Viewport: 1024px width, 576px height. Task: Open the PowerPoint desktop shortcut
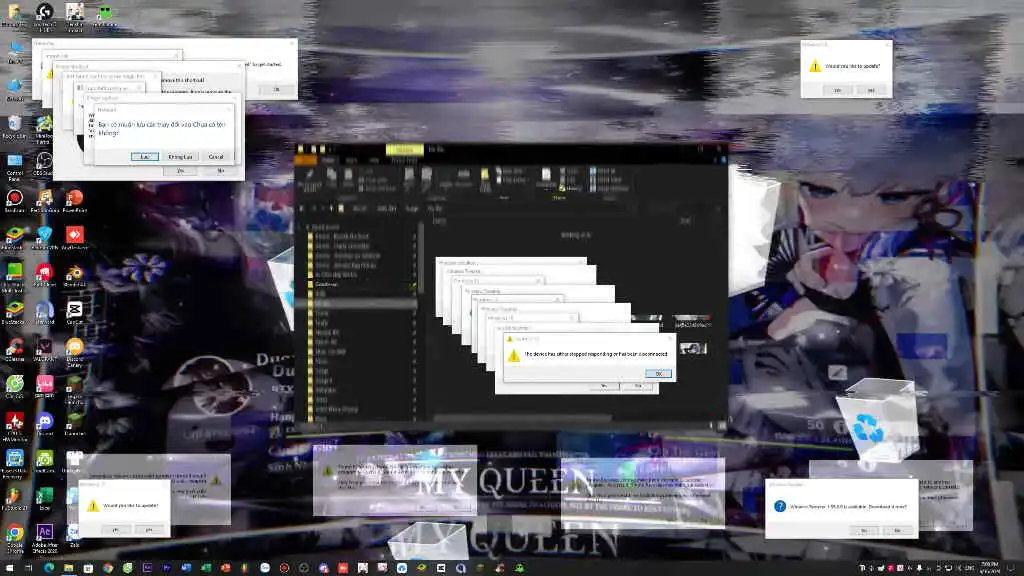click(74, 201)
